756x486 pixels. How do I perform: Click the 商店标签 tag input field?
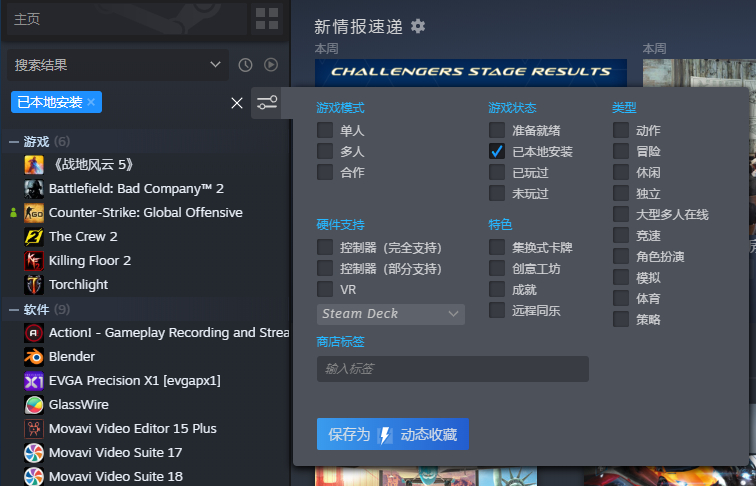[x=453, y=369]
